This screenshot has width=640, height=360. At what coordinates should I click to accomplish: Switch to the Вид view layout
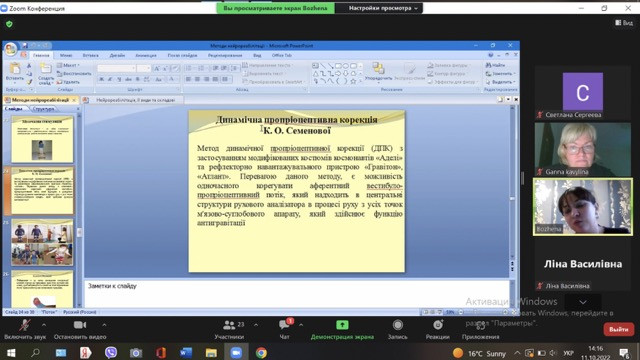pyautogui.click(x=624, y=23)
